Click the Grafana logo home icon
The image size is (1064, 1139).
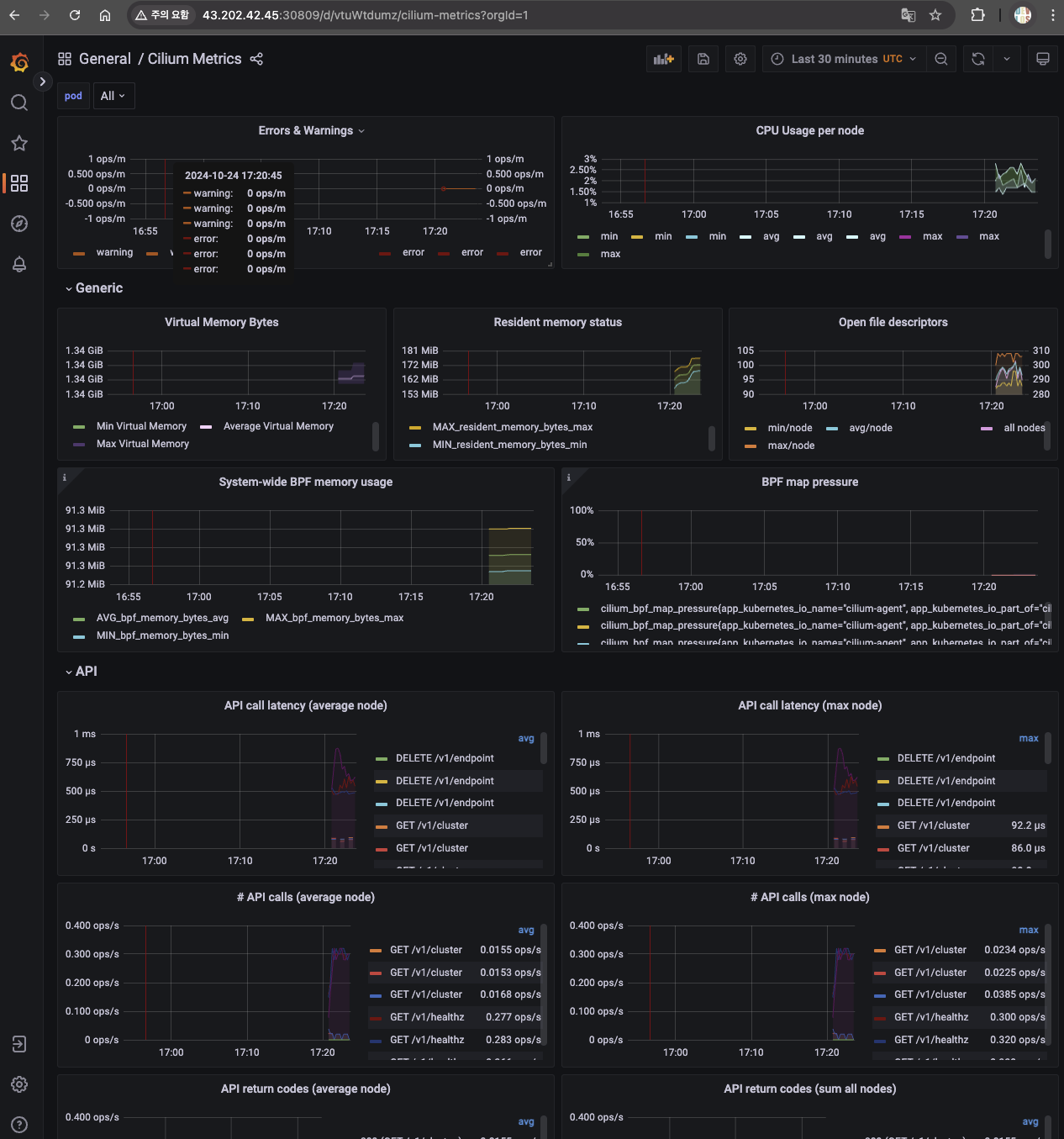tap(19, 62)
